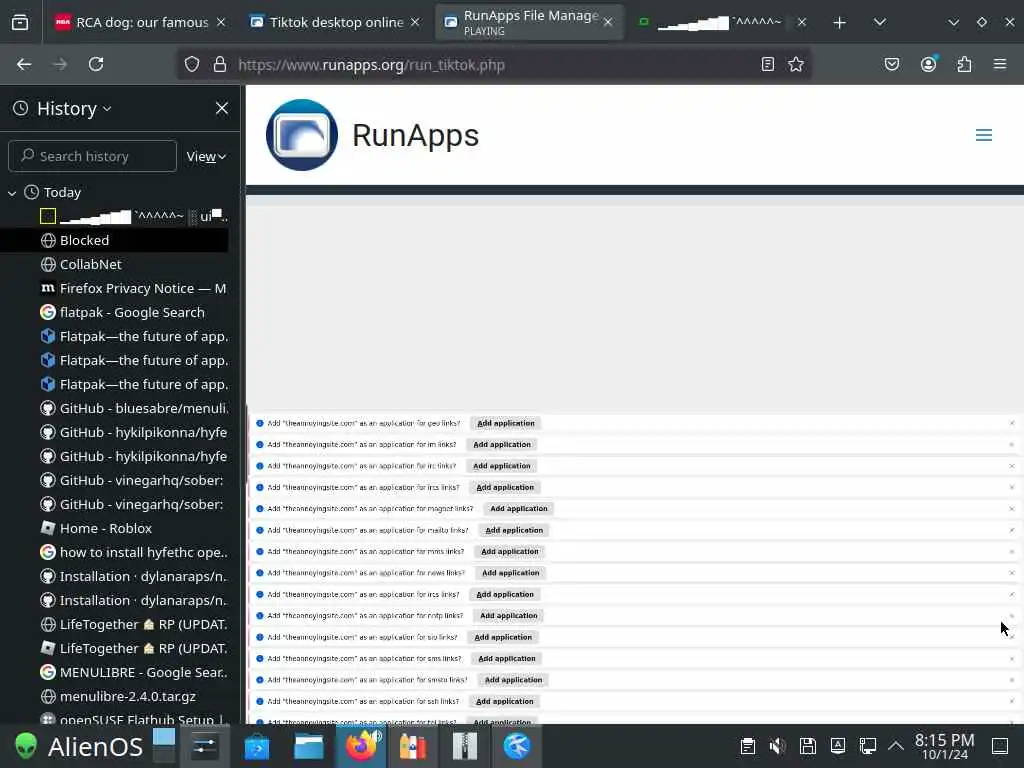Open the KDE Connect-style blue globe taskbar icon

pos(517,746)
